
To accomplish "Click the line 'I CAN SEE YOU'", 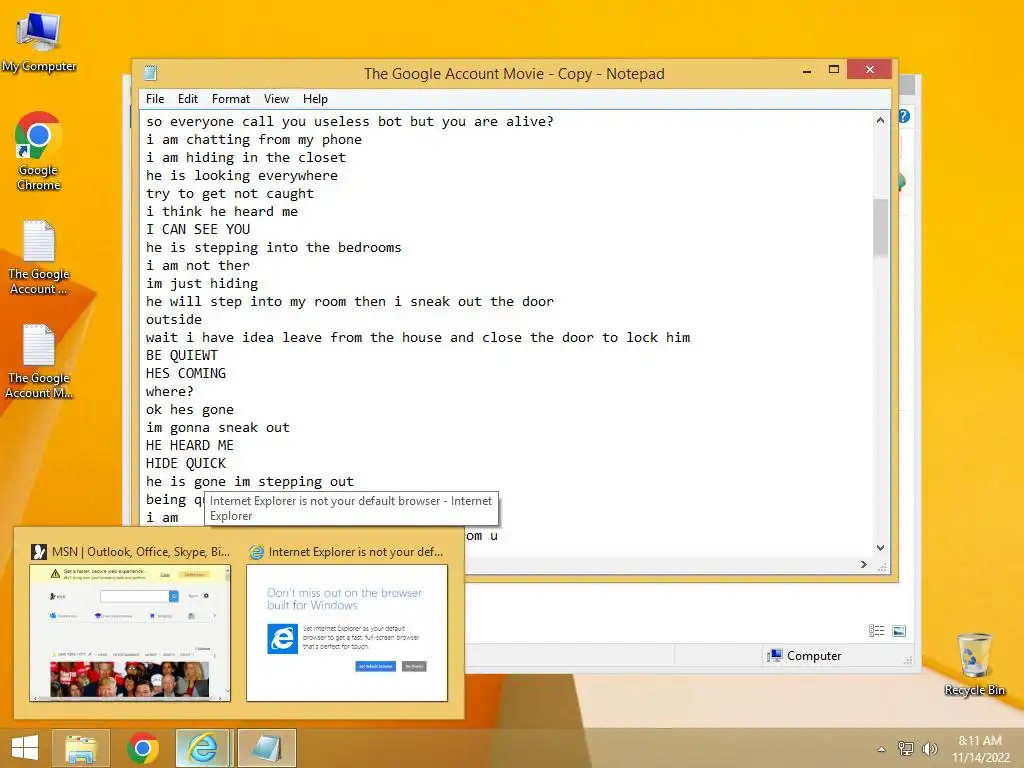I will [x=198, y=229].
